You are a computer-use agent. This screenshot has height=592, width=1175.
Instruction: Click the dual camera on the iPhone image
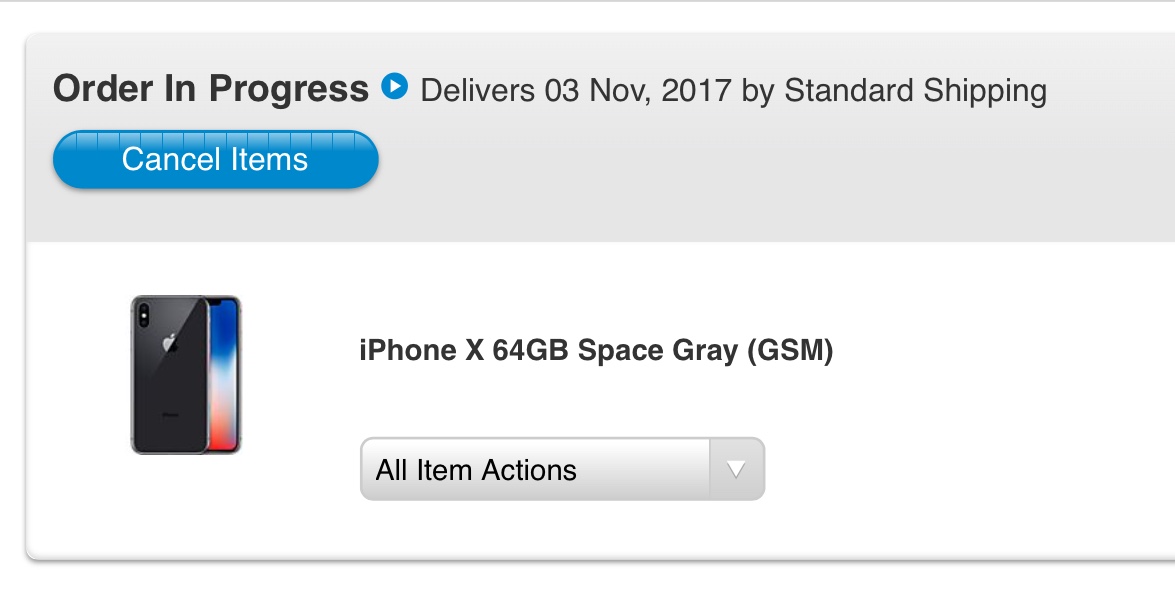[x=143, y=315]
